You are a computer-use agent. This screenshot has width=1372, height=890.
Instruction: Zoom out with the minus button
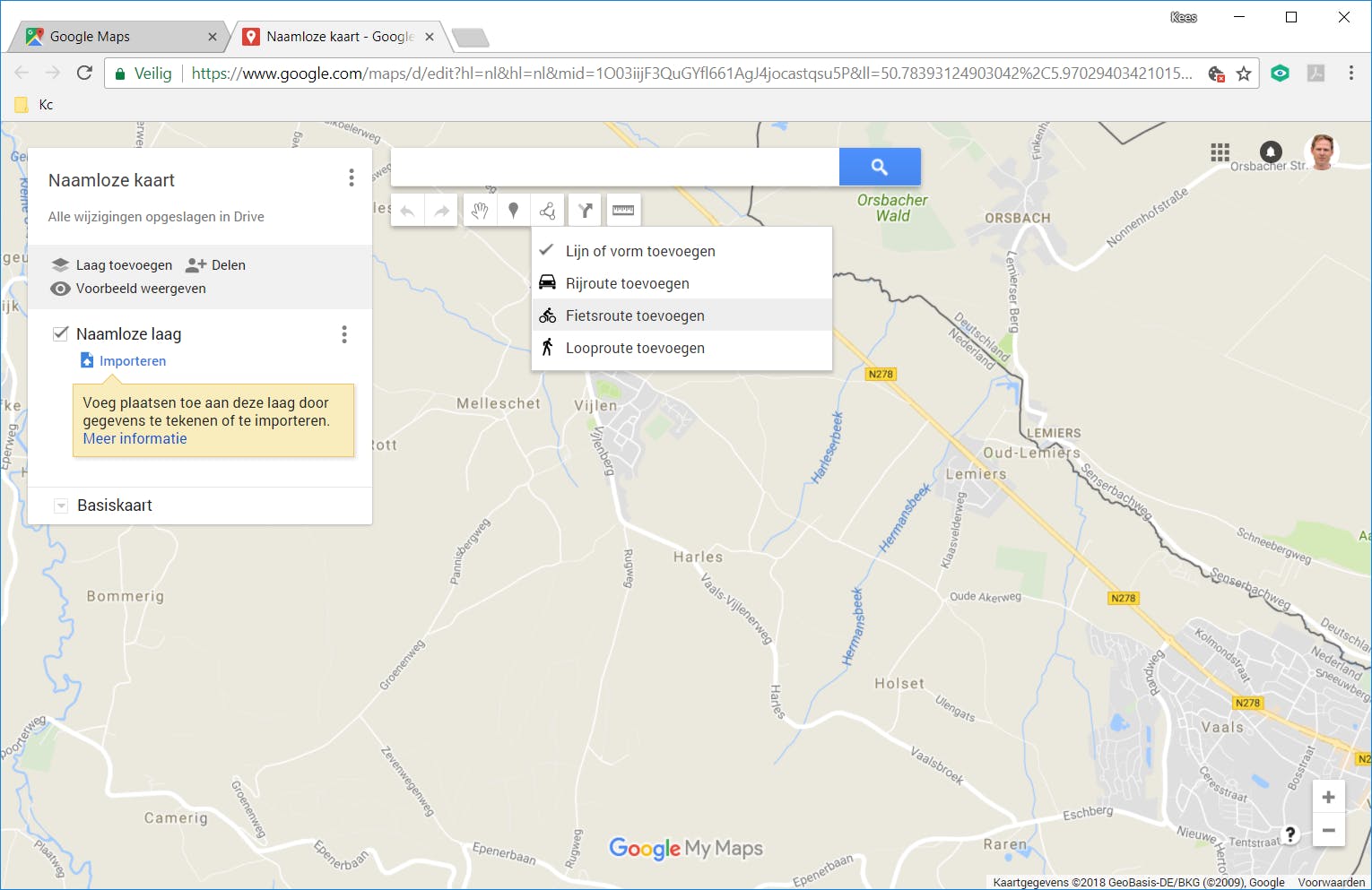pyautogui.click(x=1328, y=831)
